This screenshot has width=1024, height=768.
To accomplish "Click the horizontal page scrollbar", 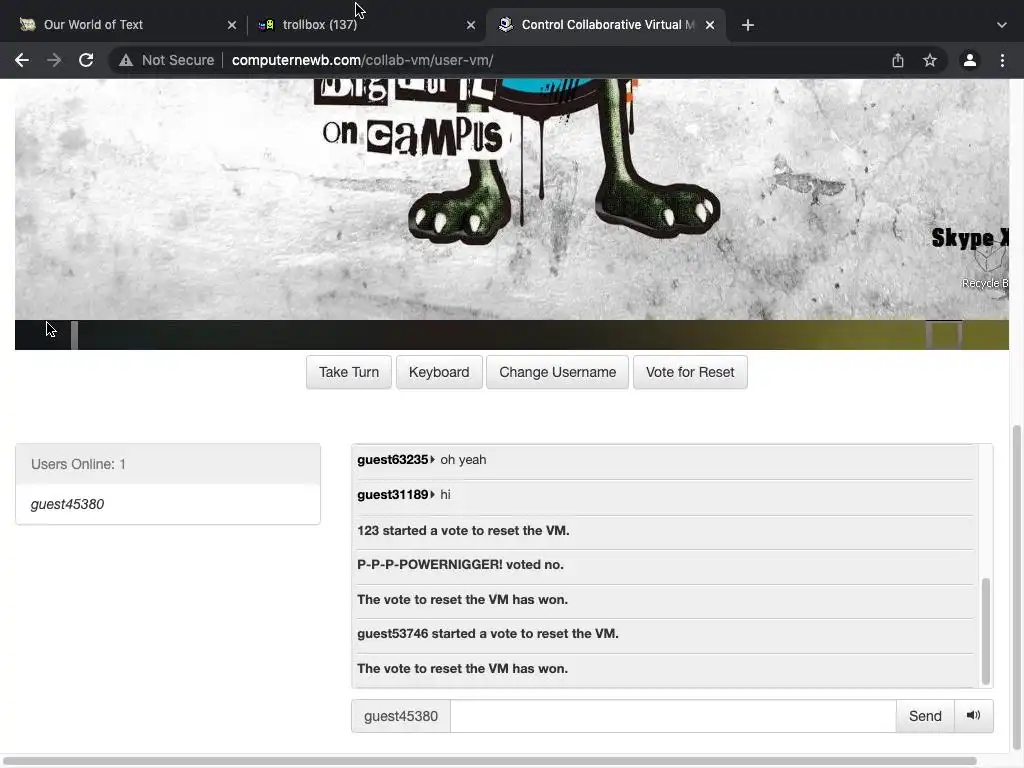I will [x=490, y=761].
